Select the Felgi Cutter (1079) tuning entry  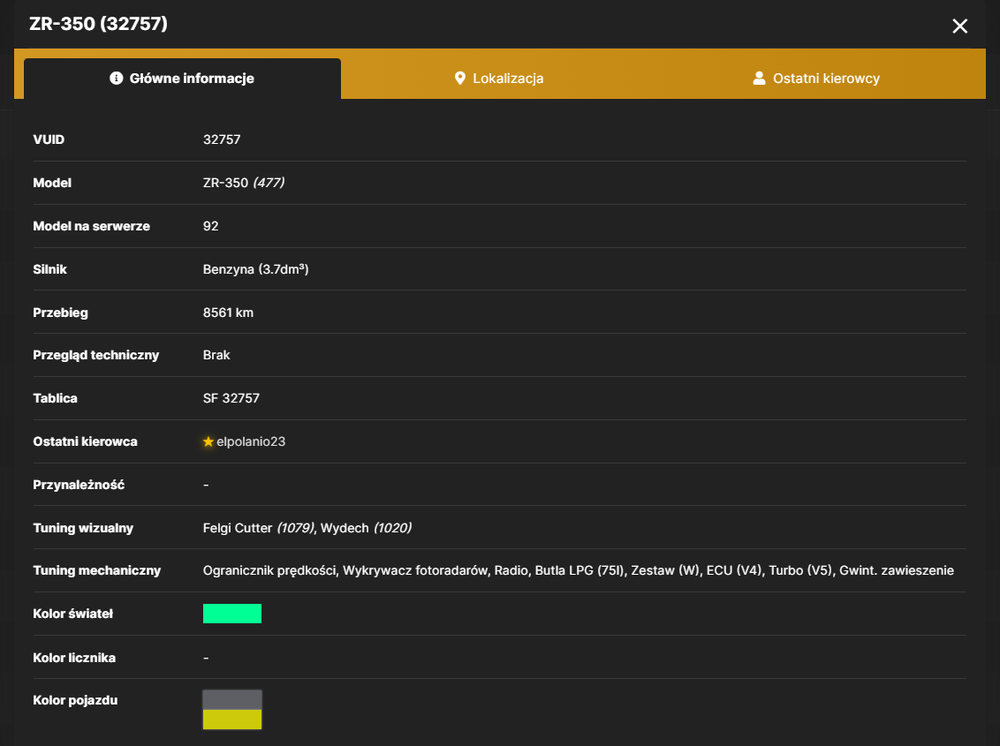click(x=258, y=528)
